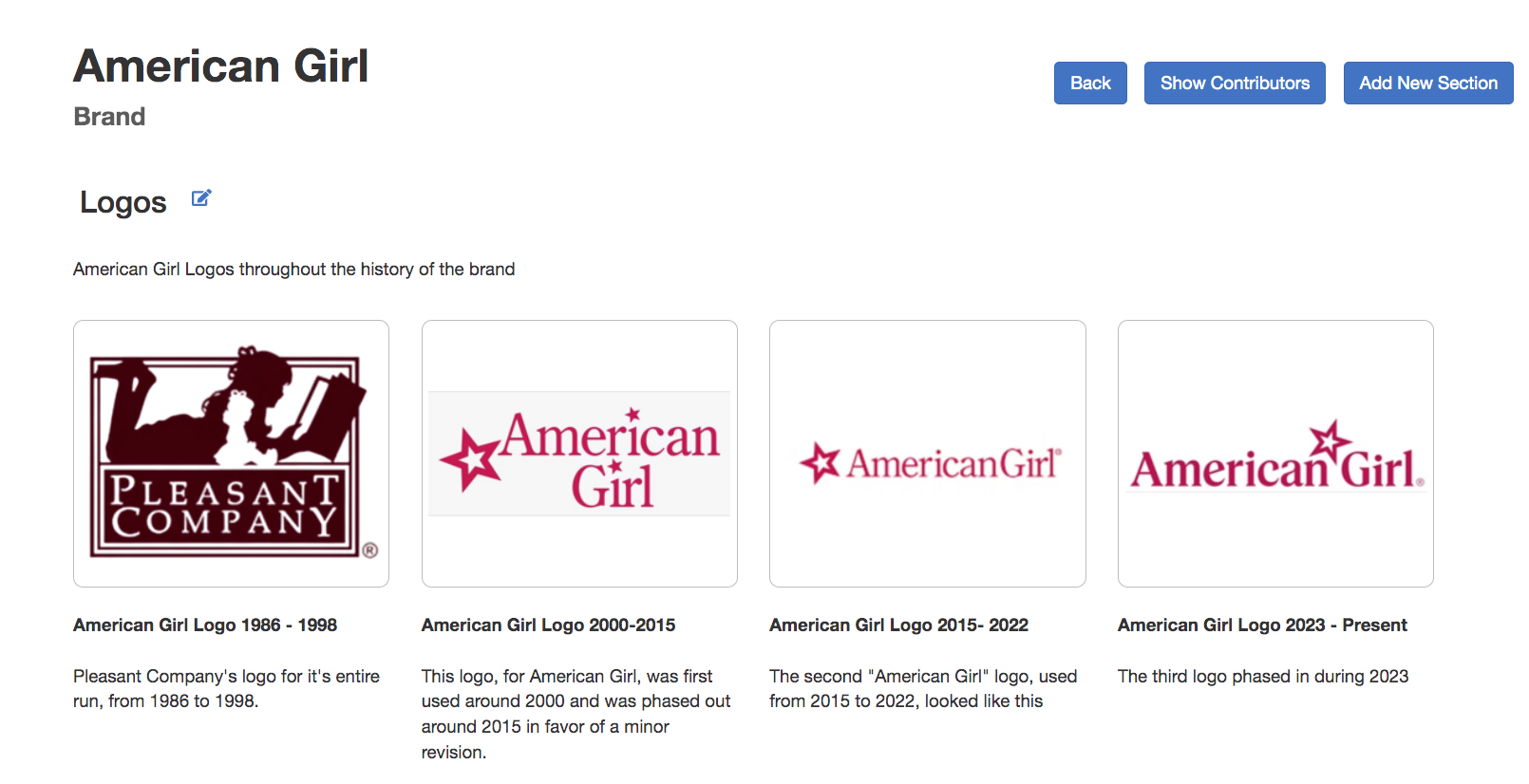Image resolution: width=1529 pixels, height=784 pixels.
Task: Click the American Girl page heading
Action: click(x=221, y=66)
